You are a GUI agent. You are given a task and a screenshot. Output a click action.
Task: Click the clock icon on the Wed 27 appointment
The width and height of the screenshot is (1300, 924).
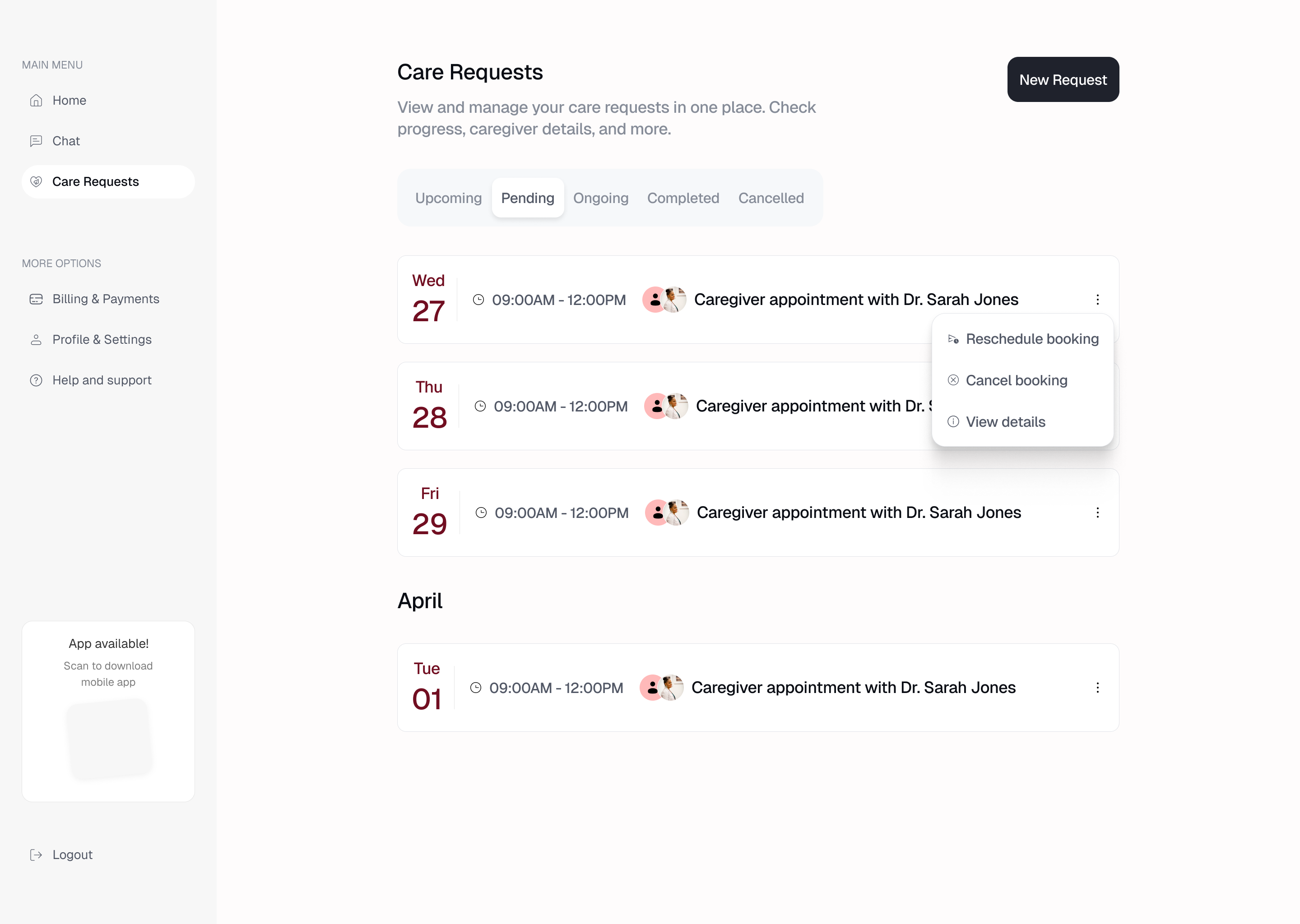tap(478, 299)
